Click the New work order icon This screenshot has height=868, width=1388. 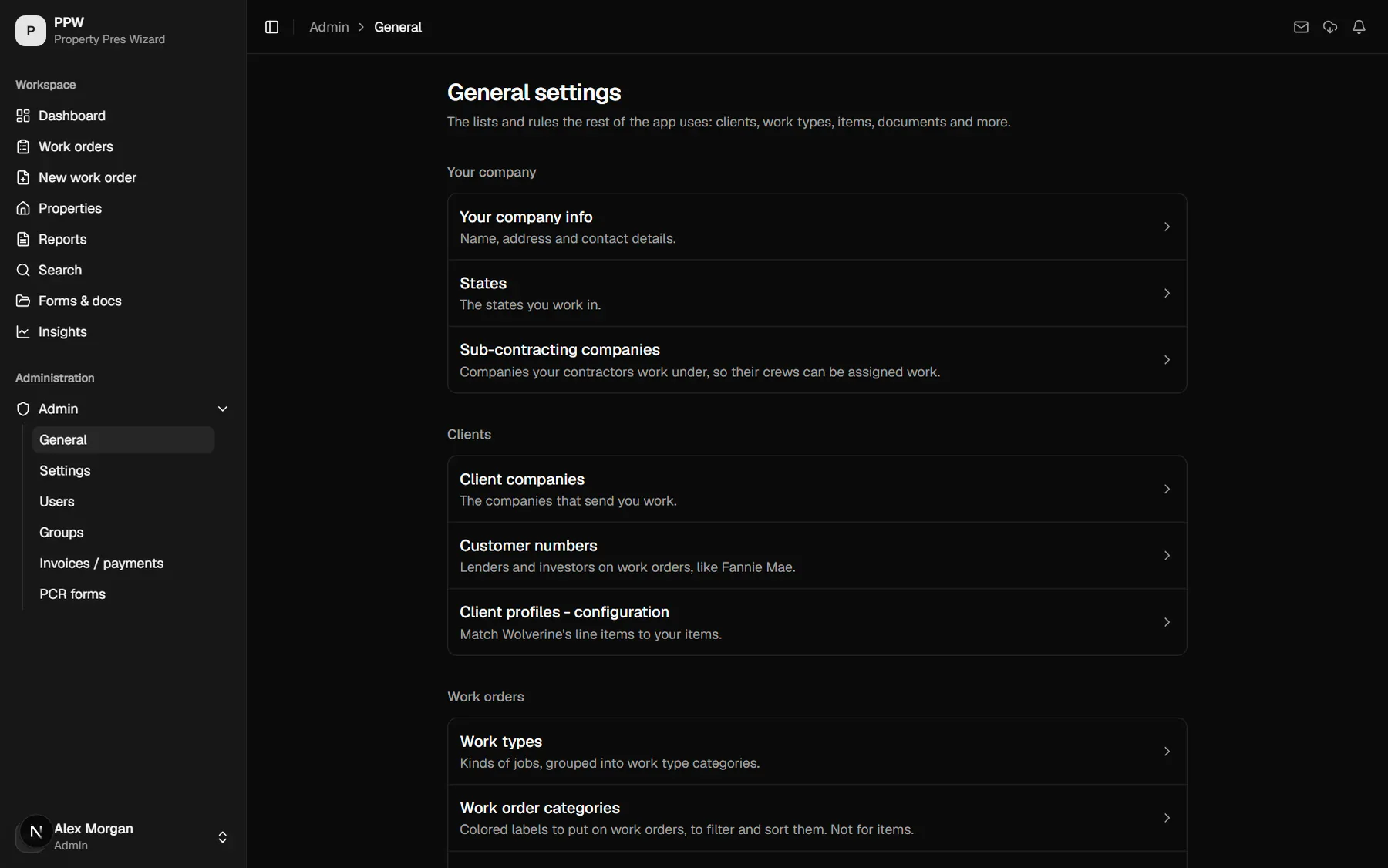pos(23,177)
